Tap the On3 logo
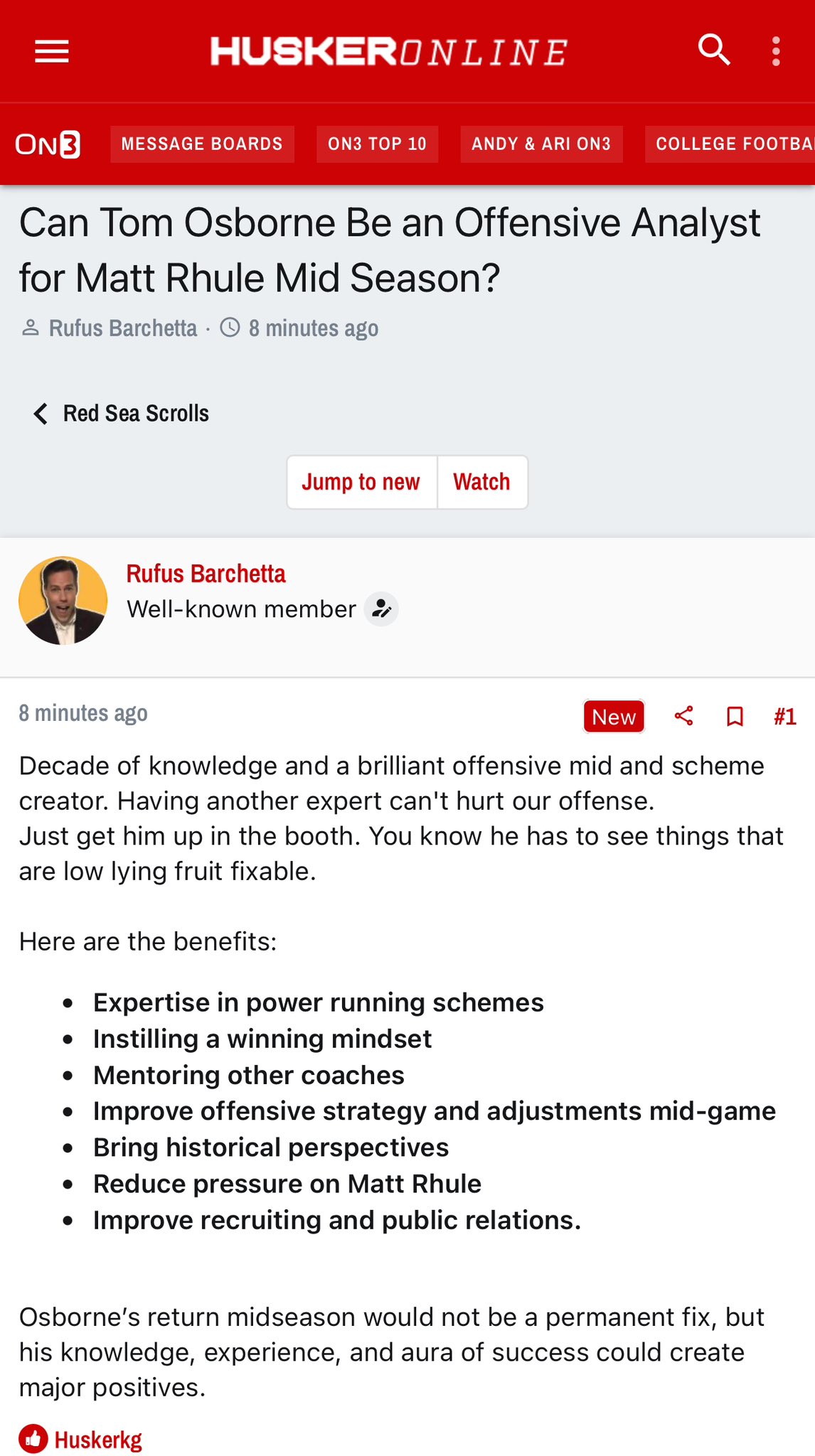This screenshot has width=815, height=1456. [48, 144]
